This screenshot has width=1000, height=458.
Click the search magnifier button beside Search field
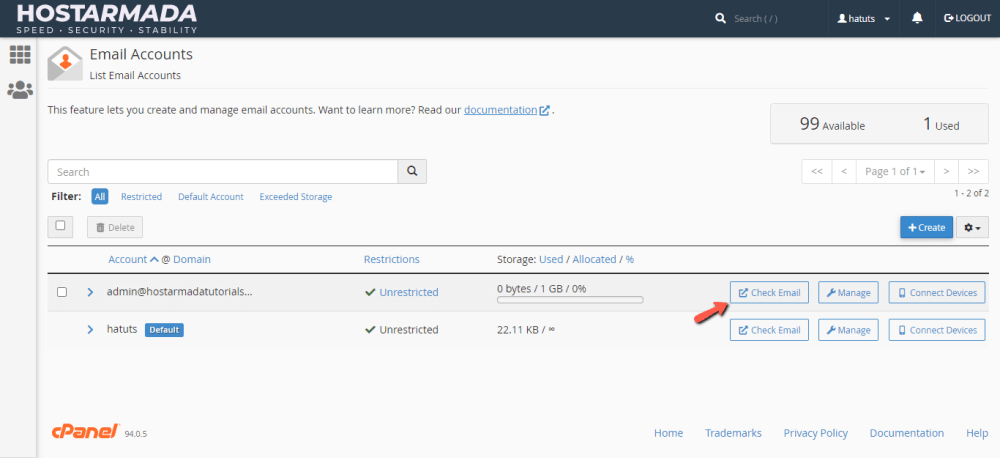412,172
